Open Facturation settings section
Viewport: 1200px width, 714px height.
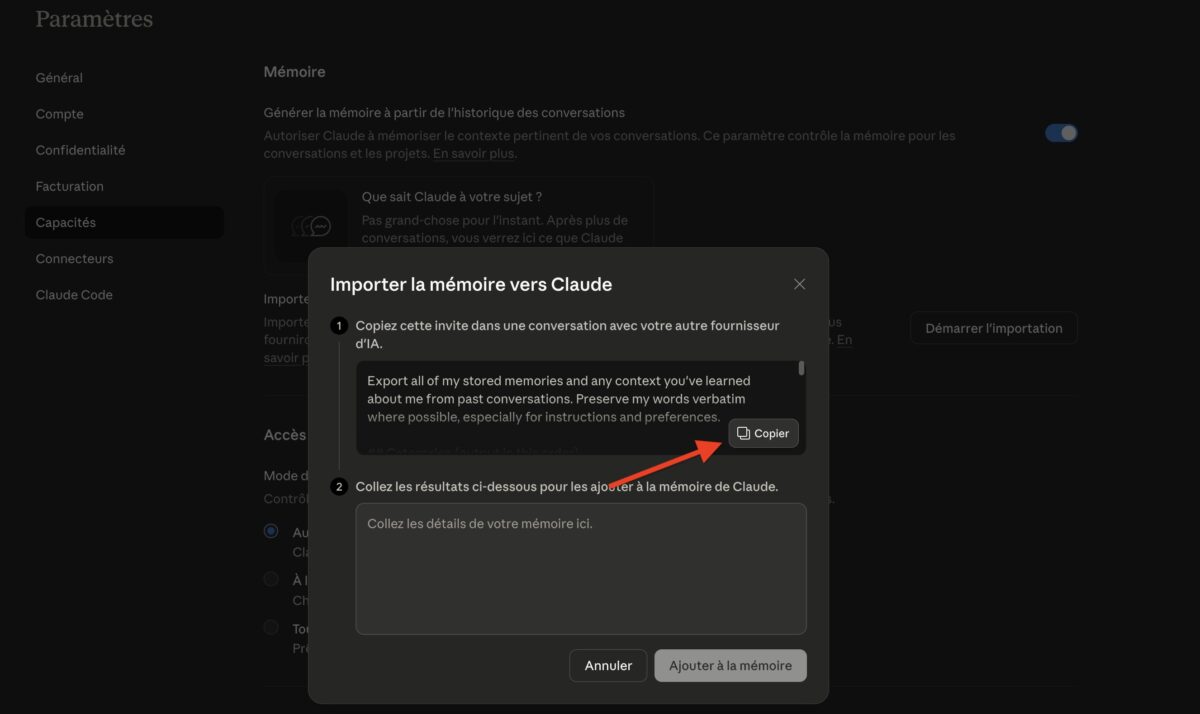pyautogui.click(x=69, y=186)
